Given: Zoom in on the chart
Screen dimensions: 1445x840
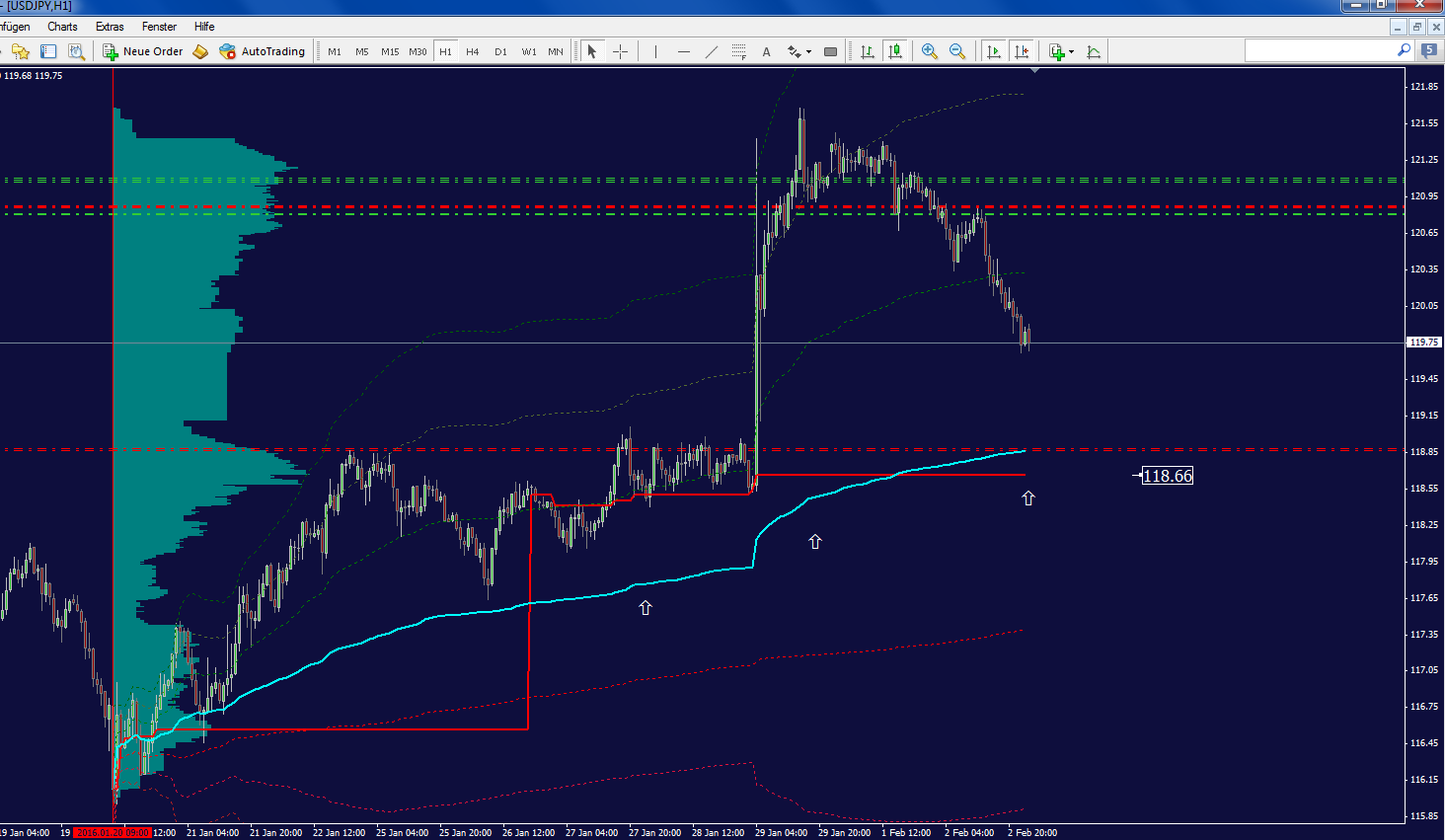Looking at the screenshot, I should 929,51.
